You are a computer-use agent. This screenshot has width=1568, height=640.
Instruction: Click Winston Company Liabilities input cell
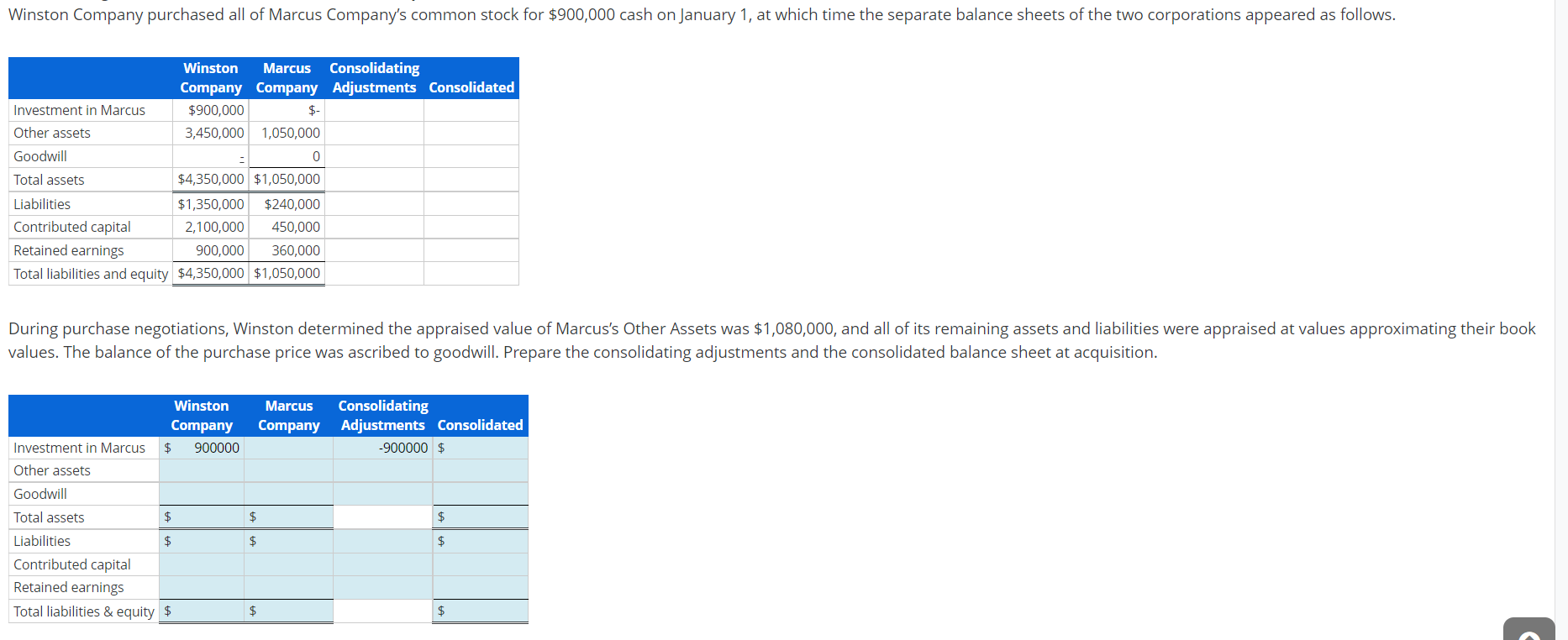[202, 541]
